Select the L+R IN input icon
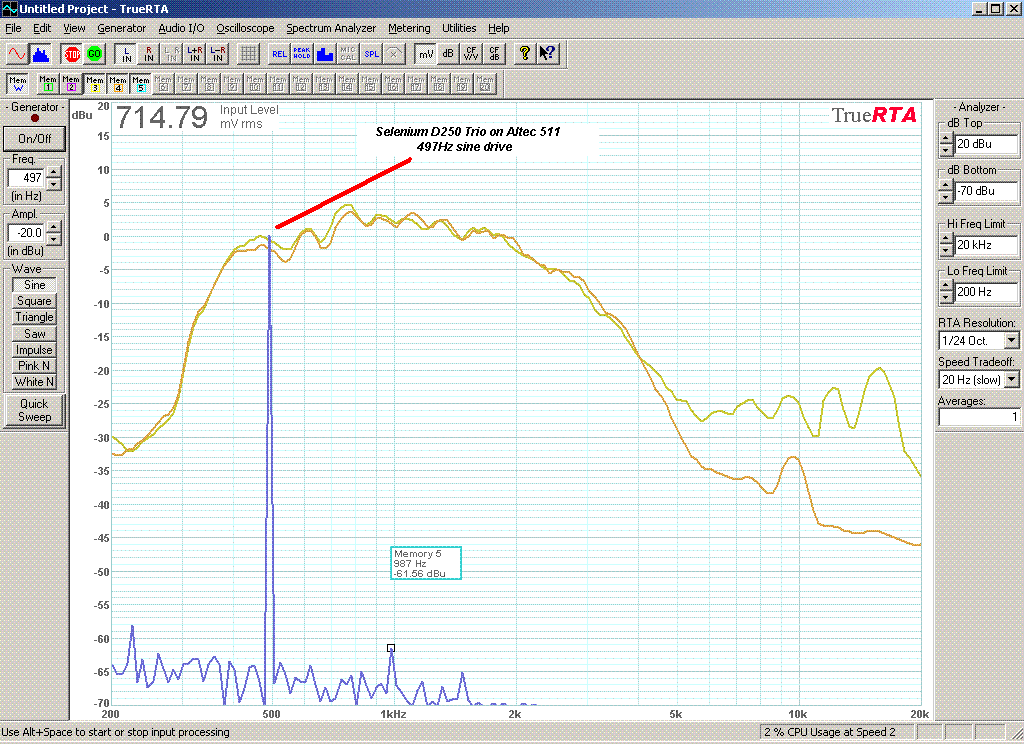The width and height of the screenshot is (1024, 744). click(x=195, y=54)
